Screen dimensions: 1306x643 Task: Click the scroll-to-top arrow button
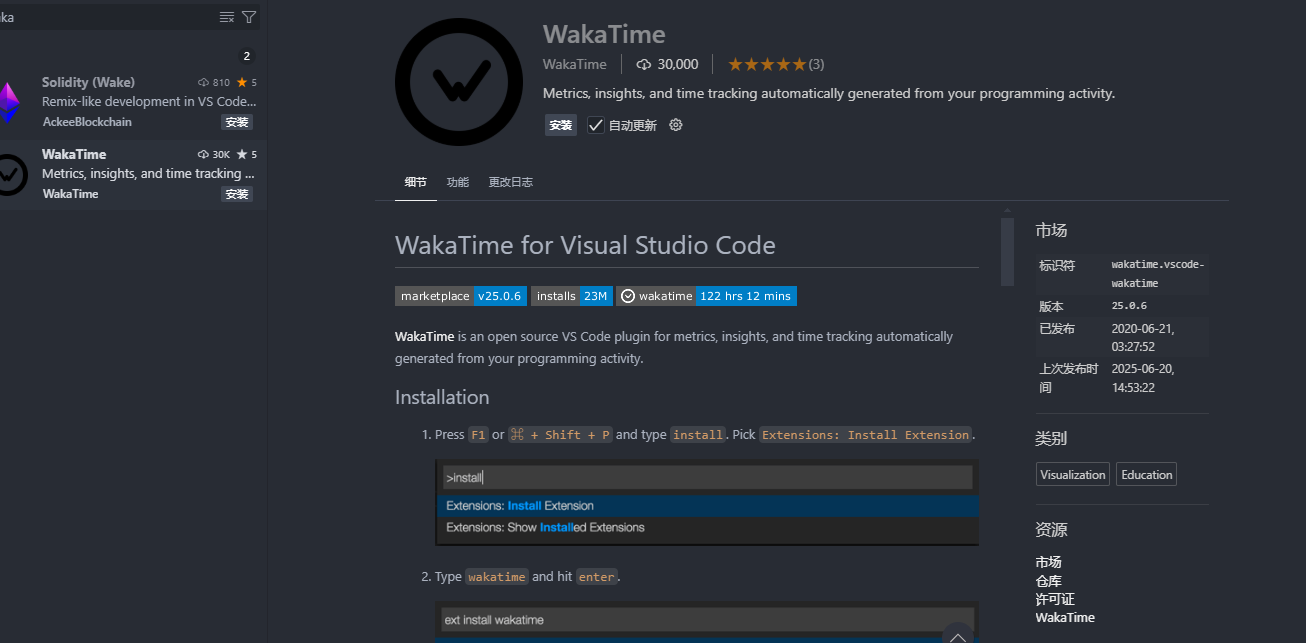click(957, 635)
